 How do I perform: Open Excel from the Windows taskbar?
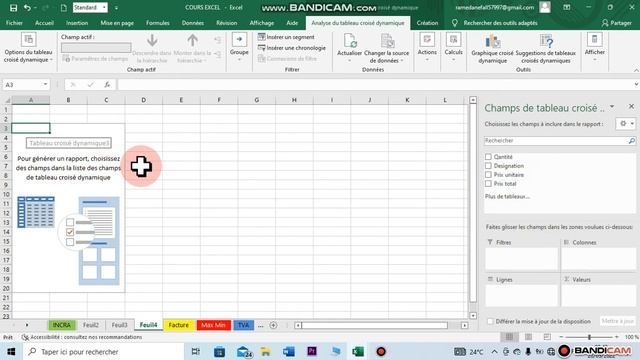[358, 351]
